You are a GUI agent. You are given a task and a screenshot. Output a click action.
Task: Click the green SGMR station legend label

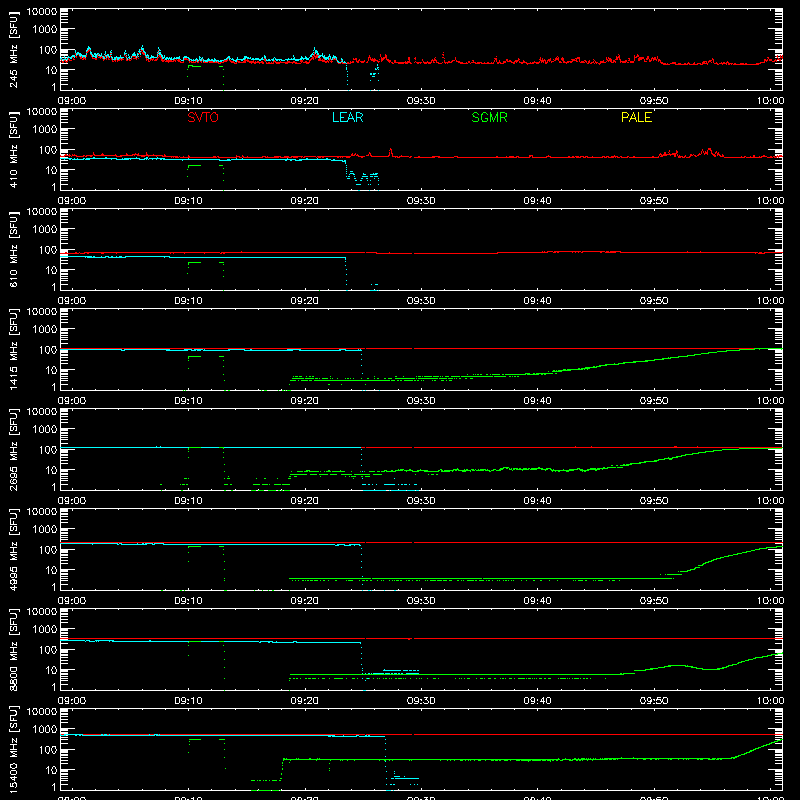[489, 117]
